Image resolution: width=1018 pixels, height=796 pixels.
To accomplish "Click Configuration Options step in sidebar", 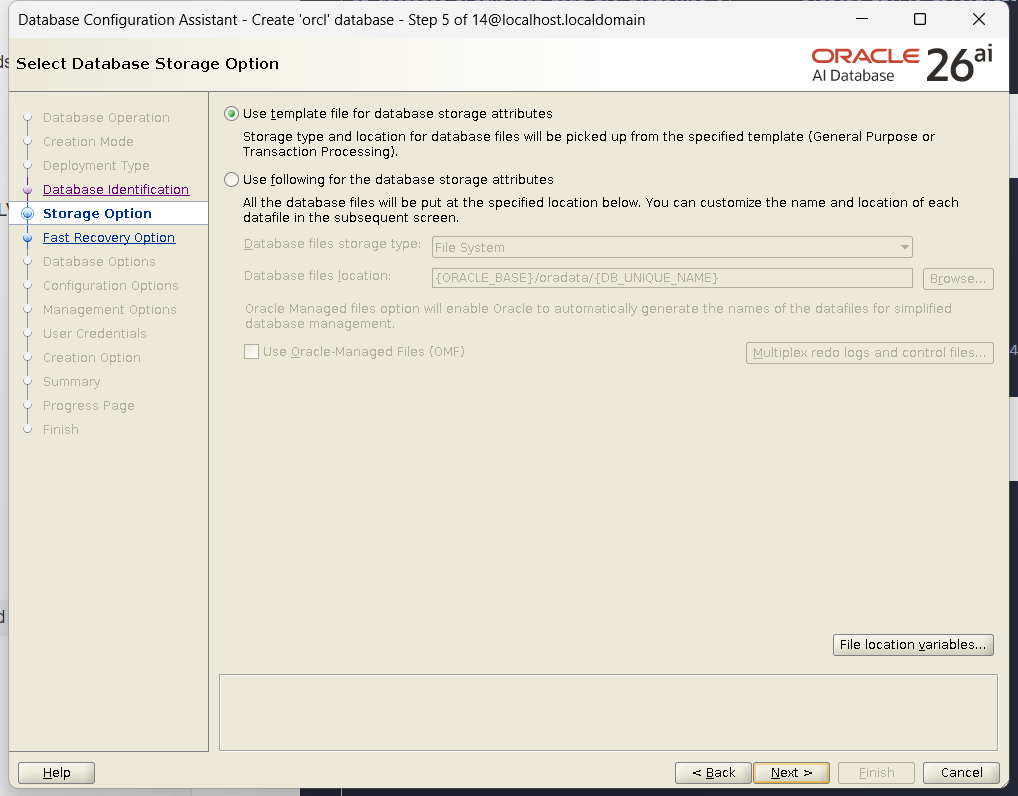I will (111, 286).
